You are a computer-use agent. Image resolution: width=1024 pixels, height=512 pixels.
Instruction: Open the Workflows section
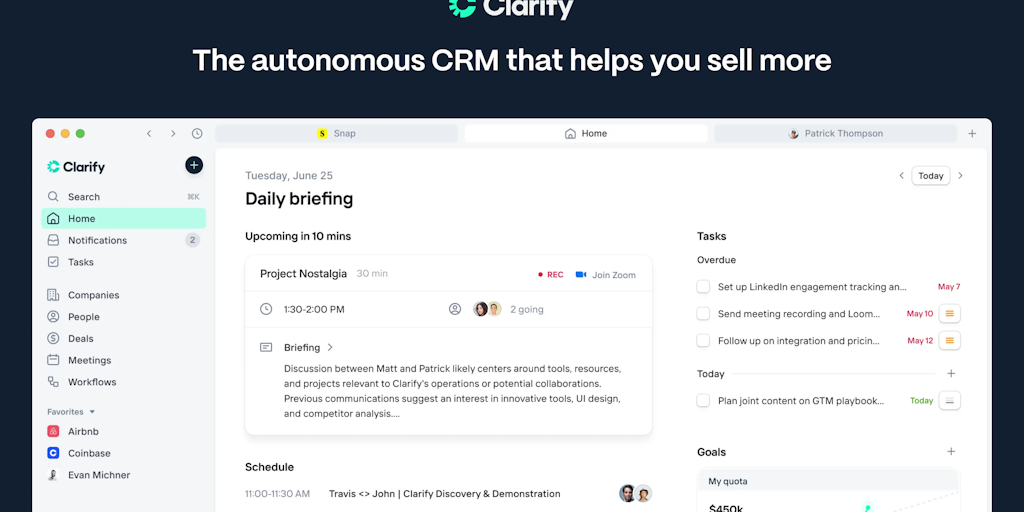[123, 381]
